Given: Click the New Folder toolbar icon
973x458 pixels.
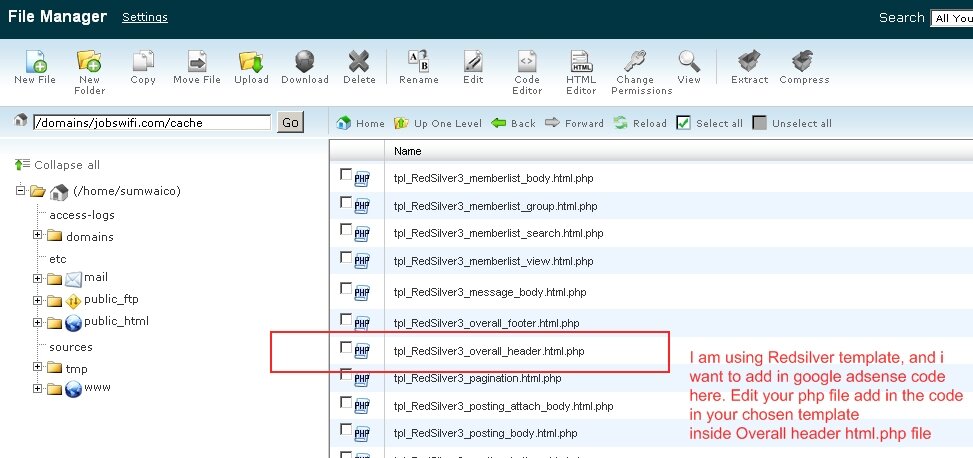Looking at the screenshot, I should [x=89, y=61].
